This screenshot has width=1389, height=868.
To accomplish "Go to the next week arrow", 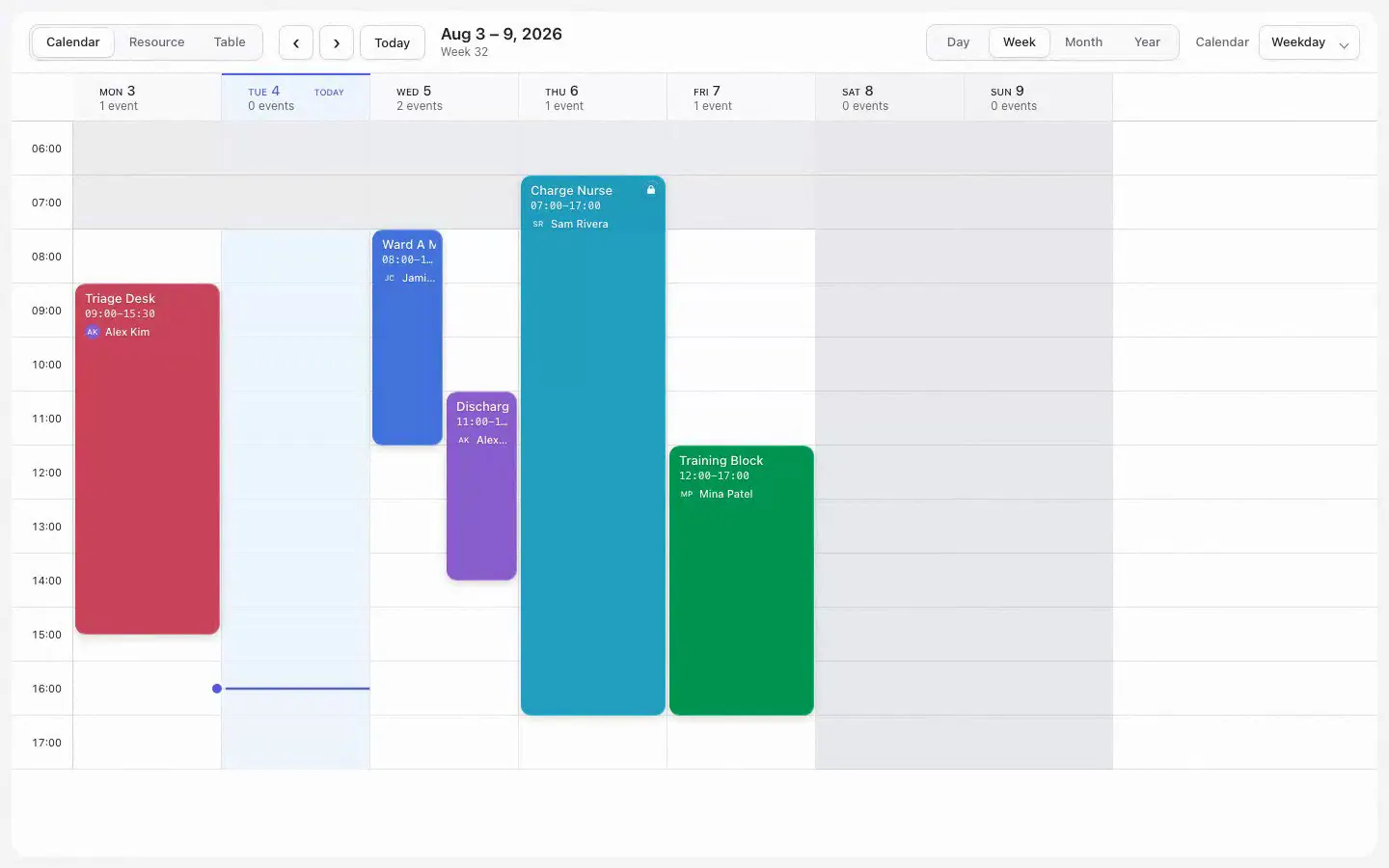I will point(337,42).
